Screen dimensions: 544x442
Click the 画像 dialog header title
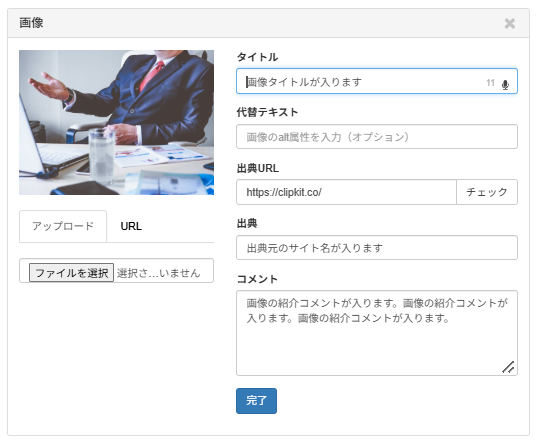click(32, 23)
